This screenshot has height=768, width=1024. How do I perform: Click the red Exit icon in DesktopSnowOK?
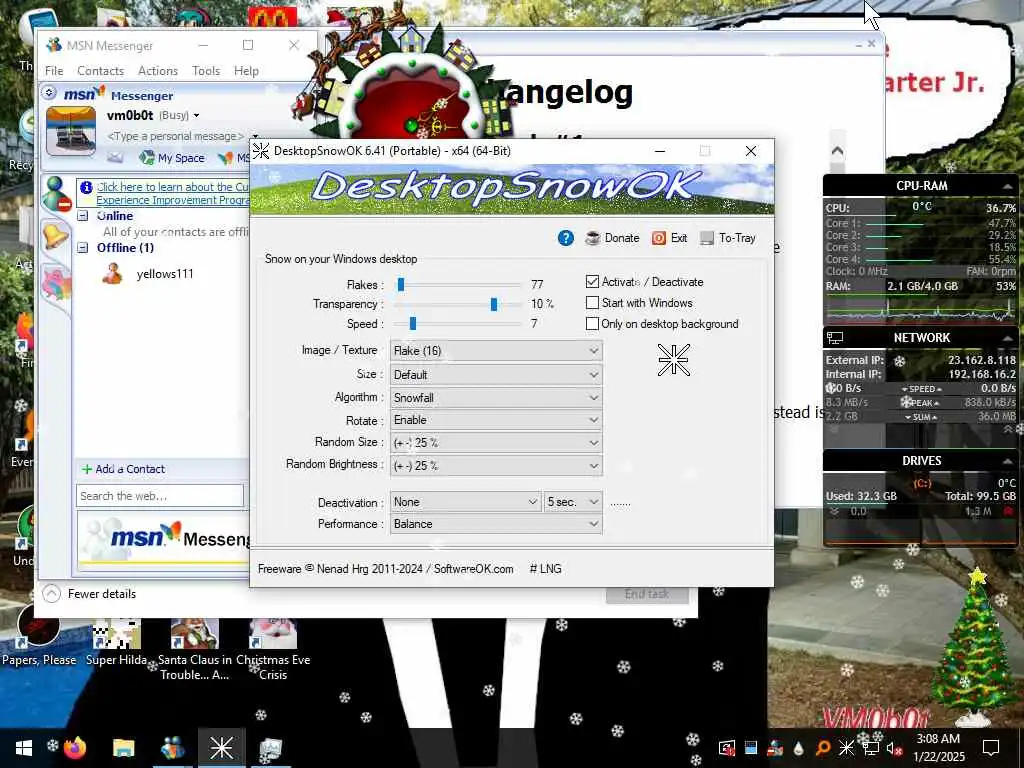tap(659, 238)
